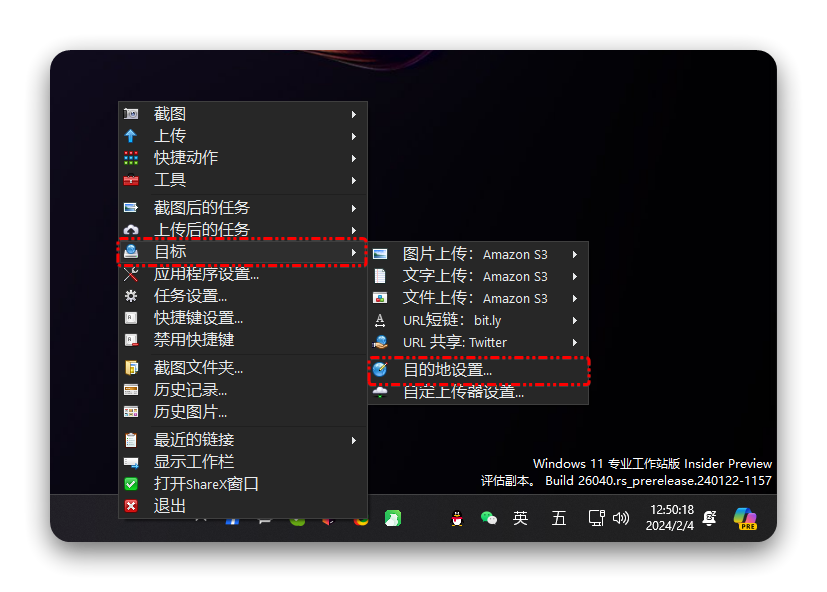
Task: Click the blue upload arrow icon
Action: point(131,136)
